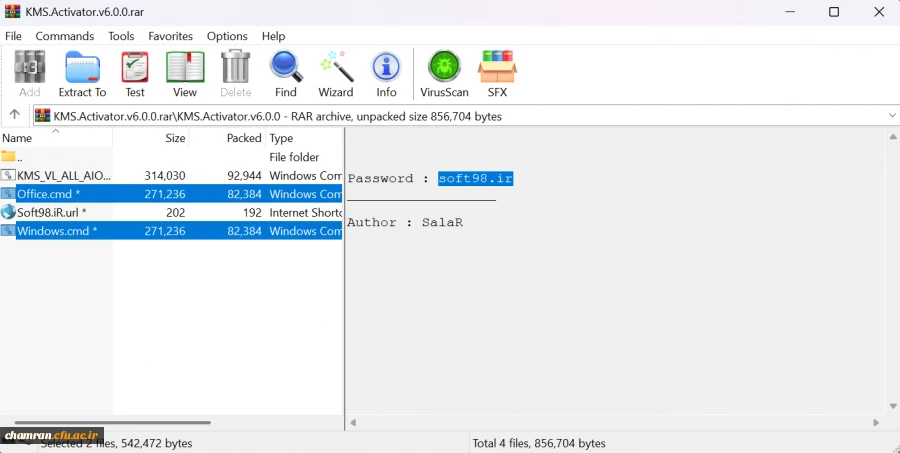Sort the file list by Packed column
The width and height of the screenshot is (900, 453).
coord(227,138)
